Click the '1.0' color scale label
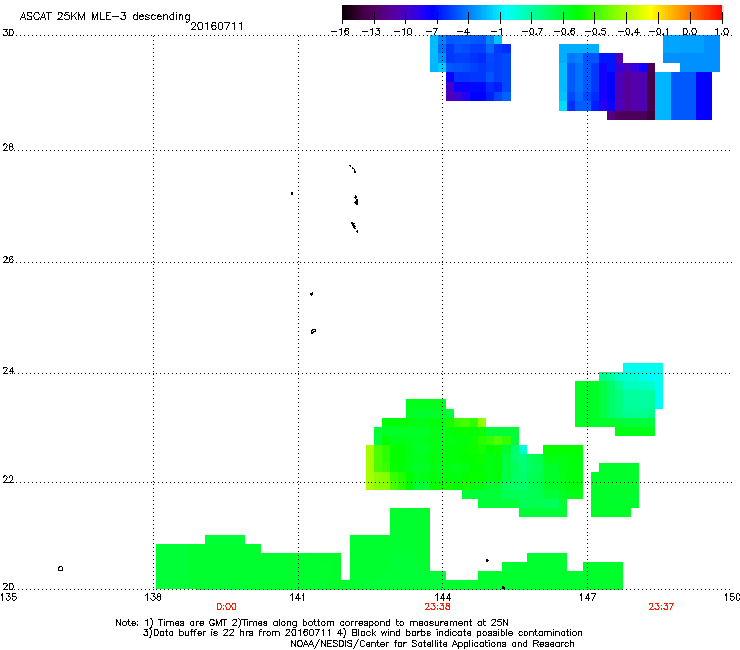740x650 pixels. [722, 32]
